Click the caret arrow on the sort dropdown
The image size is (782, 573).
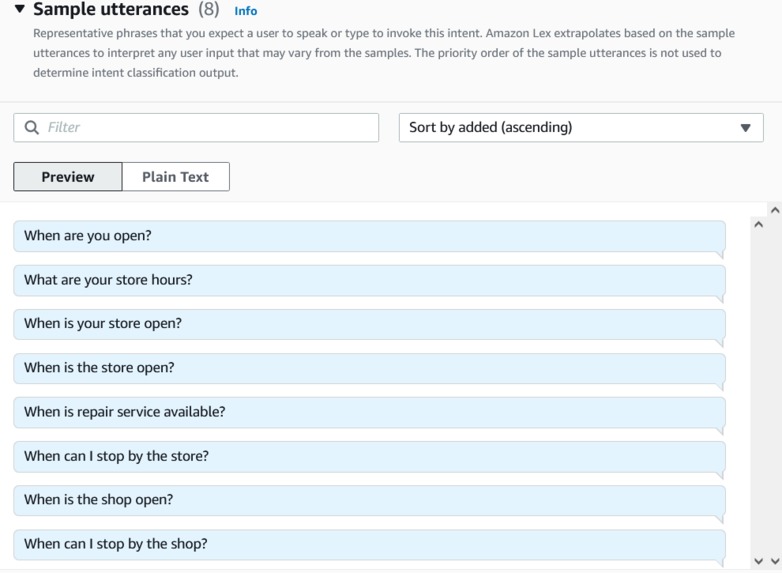[x=745, y=128]
